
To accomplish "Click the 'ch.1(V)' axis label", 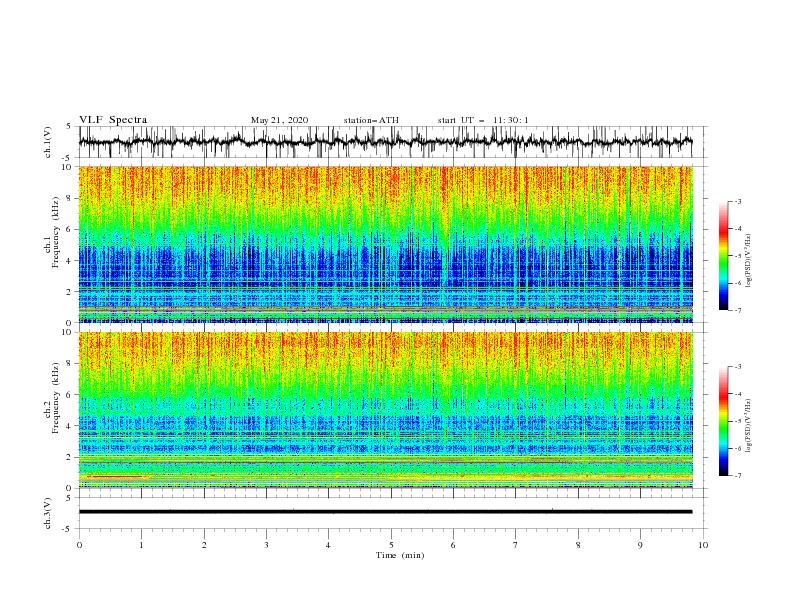I will (48, 142).
